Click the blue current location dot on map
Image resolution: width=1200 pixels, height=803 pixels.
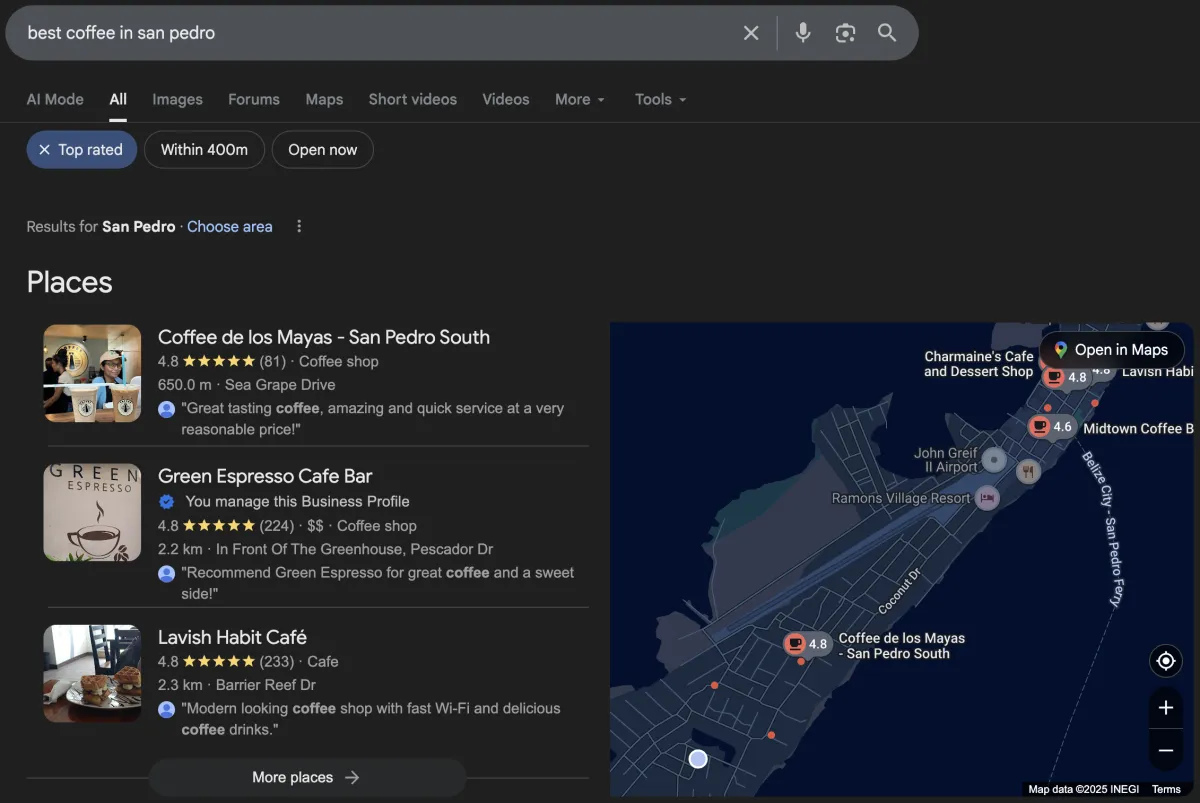(x=698, y=759)
